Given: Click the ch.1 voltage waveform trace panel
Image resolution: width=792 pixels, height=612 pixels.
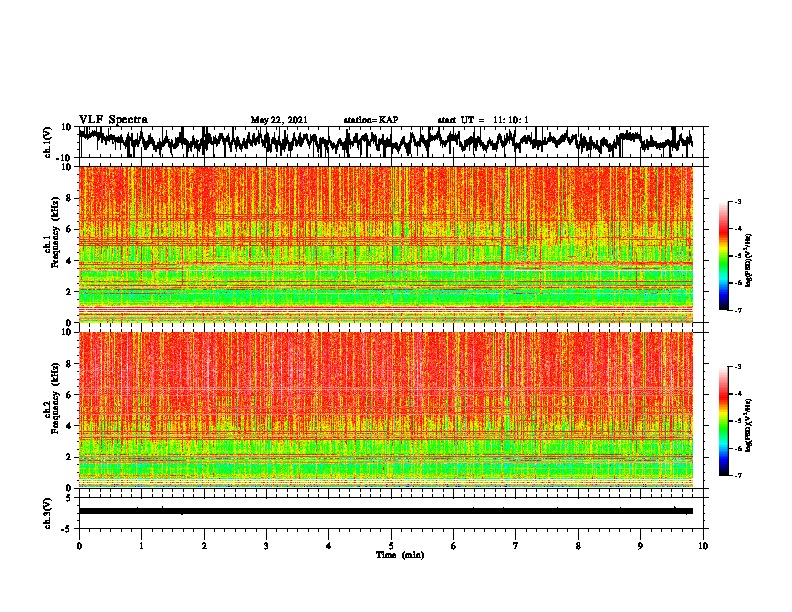Looking at the screenshot, I should point(391,142).
